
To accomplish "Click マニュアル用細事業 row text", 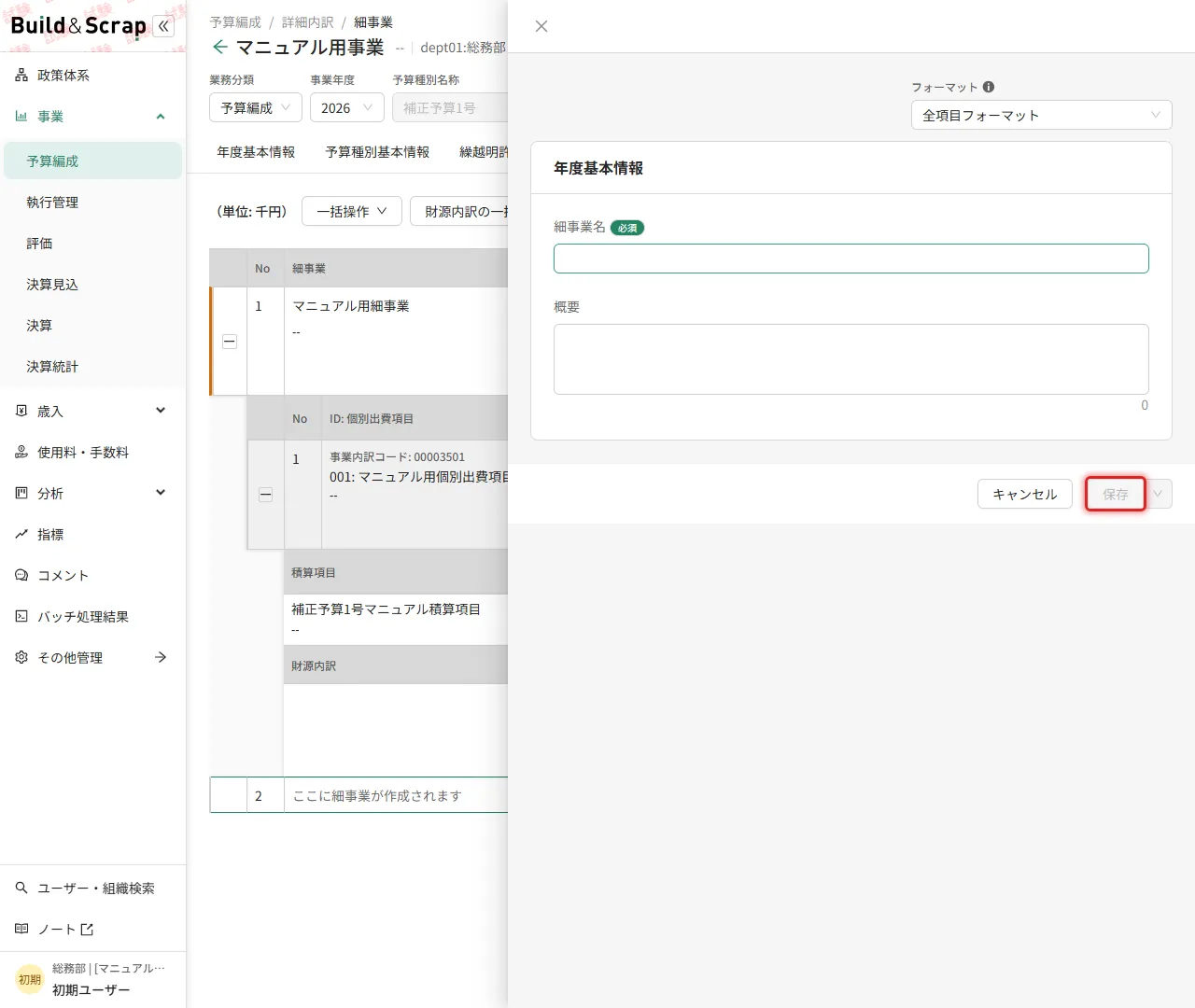I will (351, 306).
